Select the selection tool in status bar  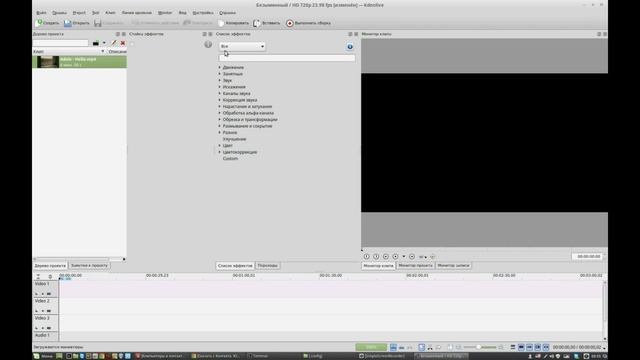(422, 347)
